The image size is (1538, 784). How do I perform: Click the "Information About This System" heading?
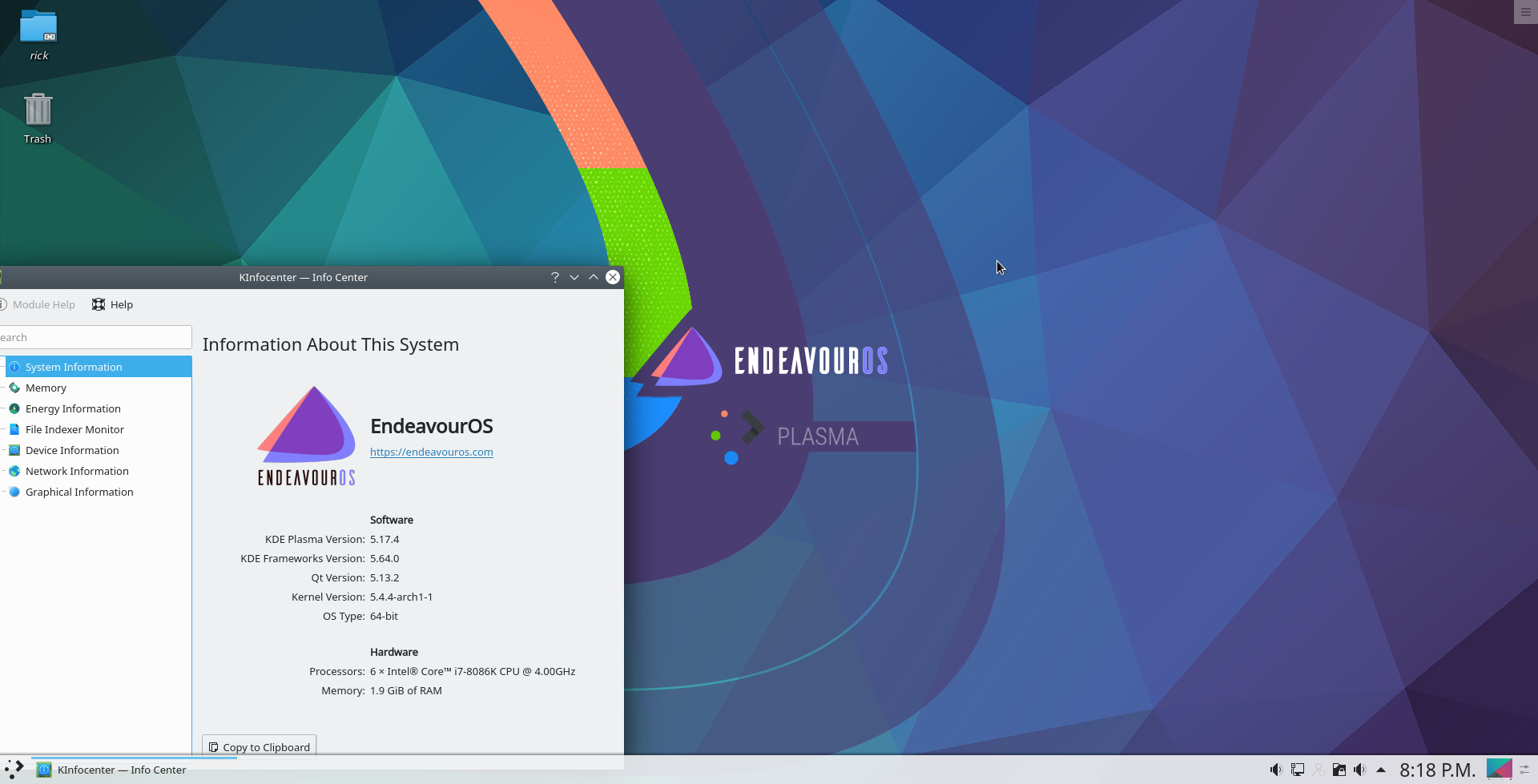(x=331, y=344)
